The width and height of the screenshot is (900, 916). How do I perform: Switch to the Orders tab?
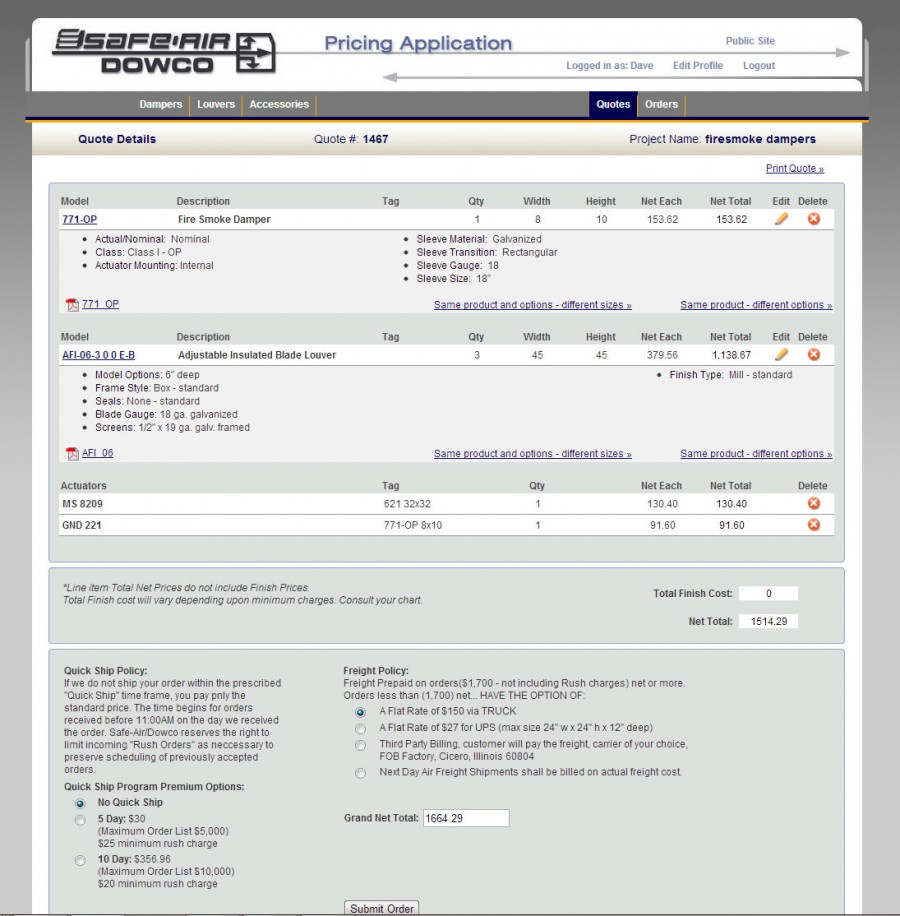click(x=661, y=105)
